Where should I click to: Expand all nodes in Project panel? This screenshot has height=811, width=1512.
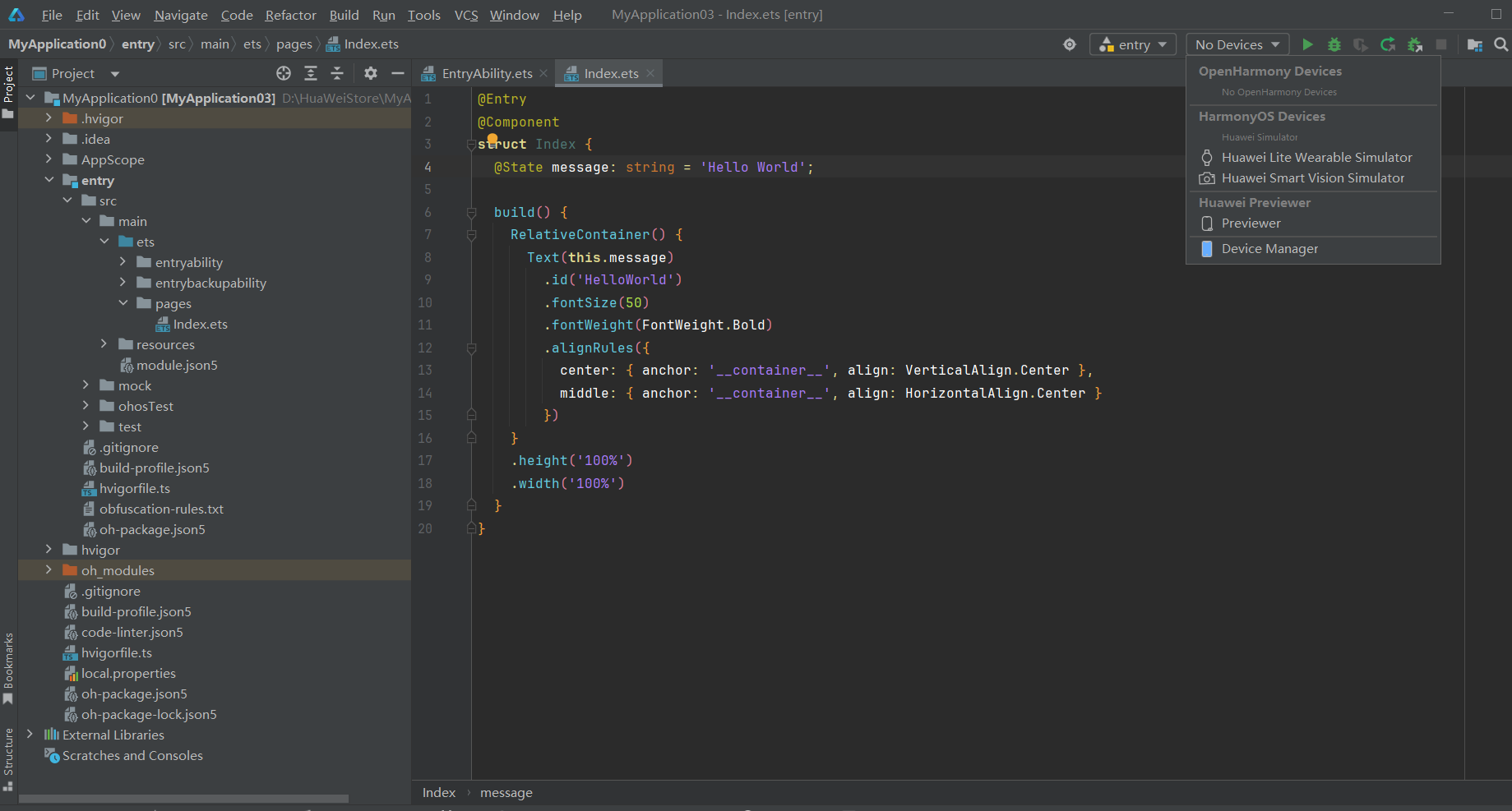click(x=311, y=73)
